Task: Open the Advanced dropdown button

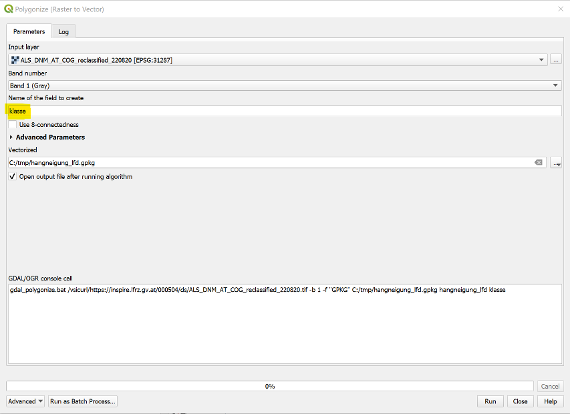Action: pyautogui.click(x=25, y=401)
